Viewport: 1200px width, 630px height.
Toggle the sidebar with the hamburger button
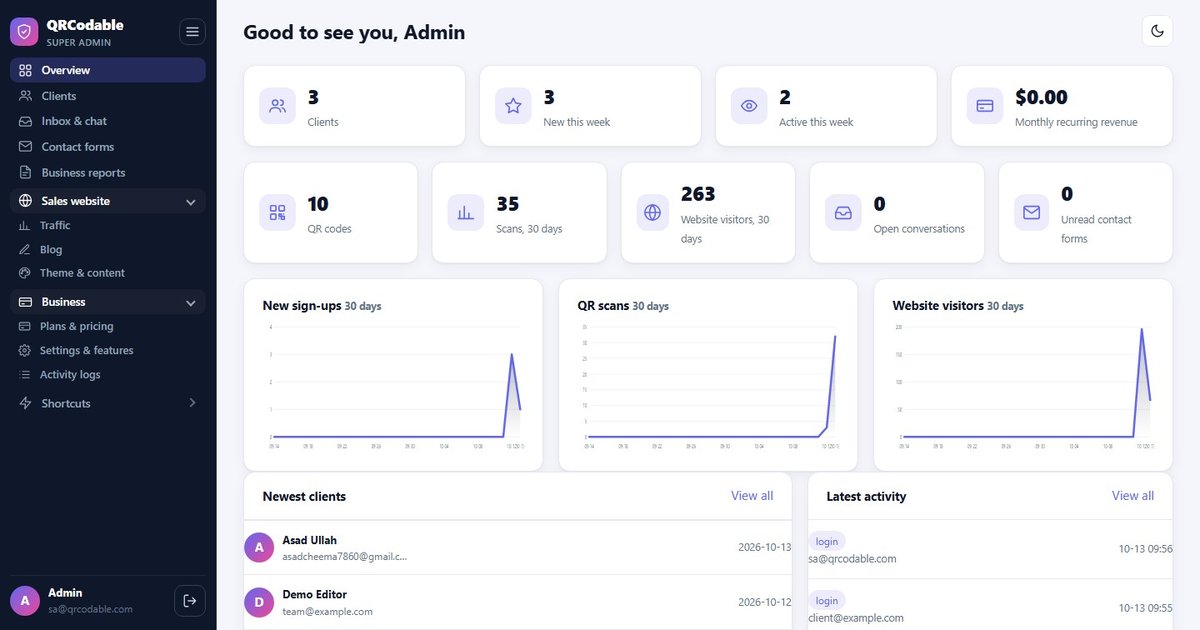point(192,32)
